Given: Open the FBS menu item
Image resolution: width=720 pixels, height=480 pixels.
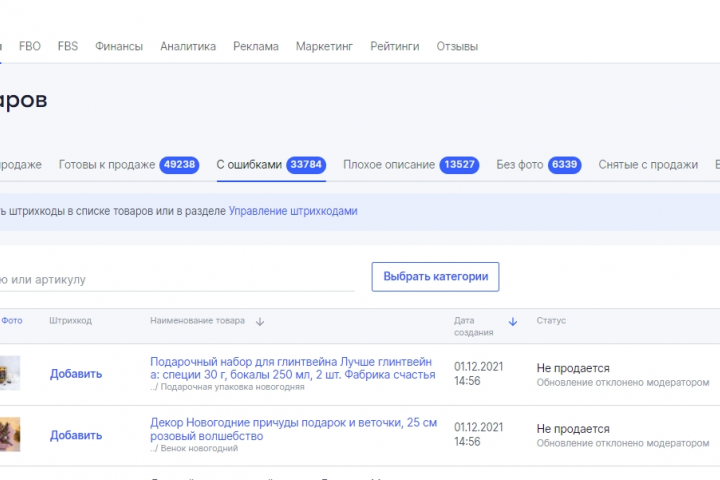Looking at the screenshot, I should pos(68,46).
